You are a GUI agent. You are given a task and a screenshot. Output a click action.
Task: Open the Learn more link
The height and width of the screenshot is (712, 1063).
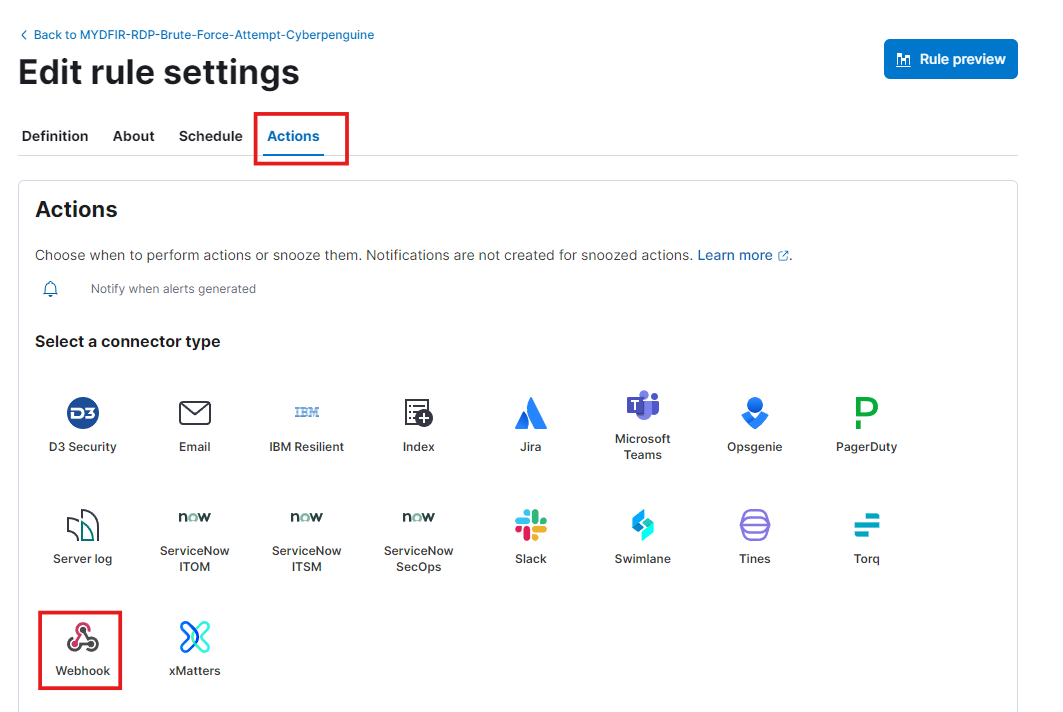point(743,256)
